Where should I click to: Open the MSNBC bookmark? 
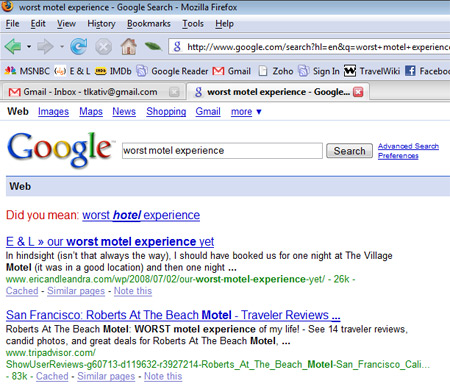pyautogui.click(x=27, y=71)
